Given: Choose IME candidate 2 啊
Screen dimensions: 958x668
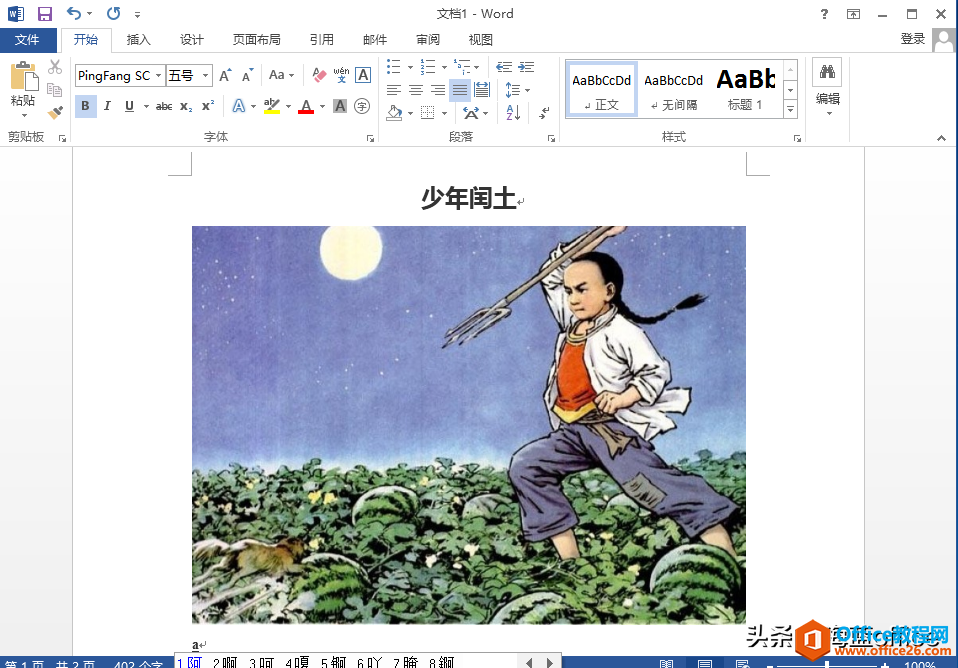Looking at the screenshot, I should (x=225, y=662).
